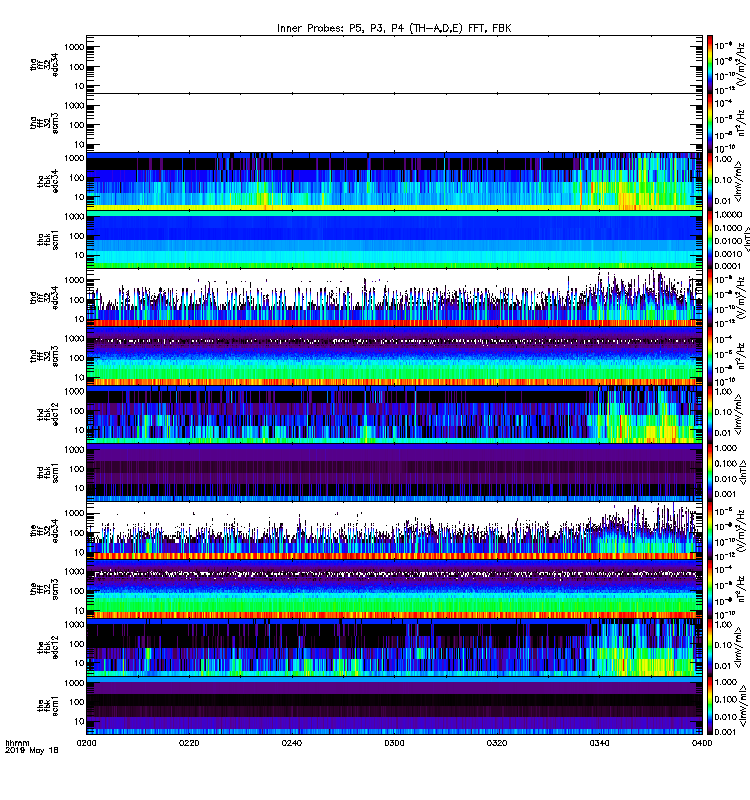Click the empty tha fff edc34 plot panel
The width and height of the screenshot is (750, 800).
394,64
